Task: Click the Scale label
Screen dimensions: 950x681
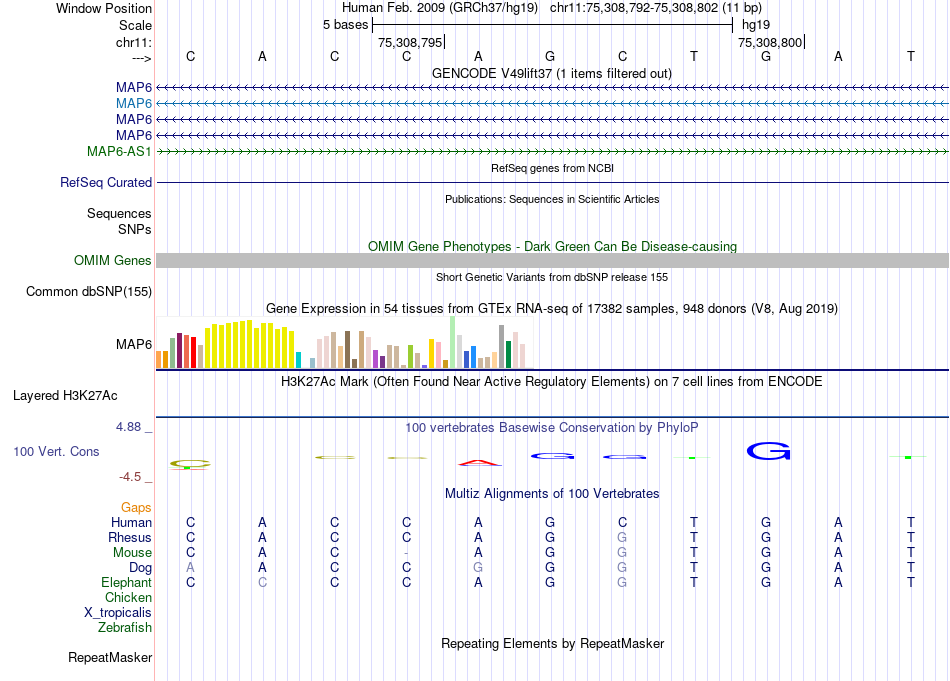Action: (x=136, y=25)
